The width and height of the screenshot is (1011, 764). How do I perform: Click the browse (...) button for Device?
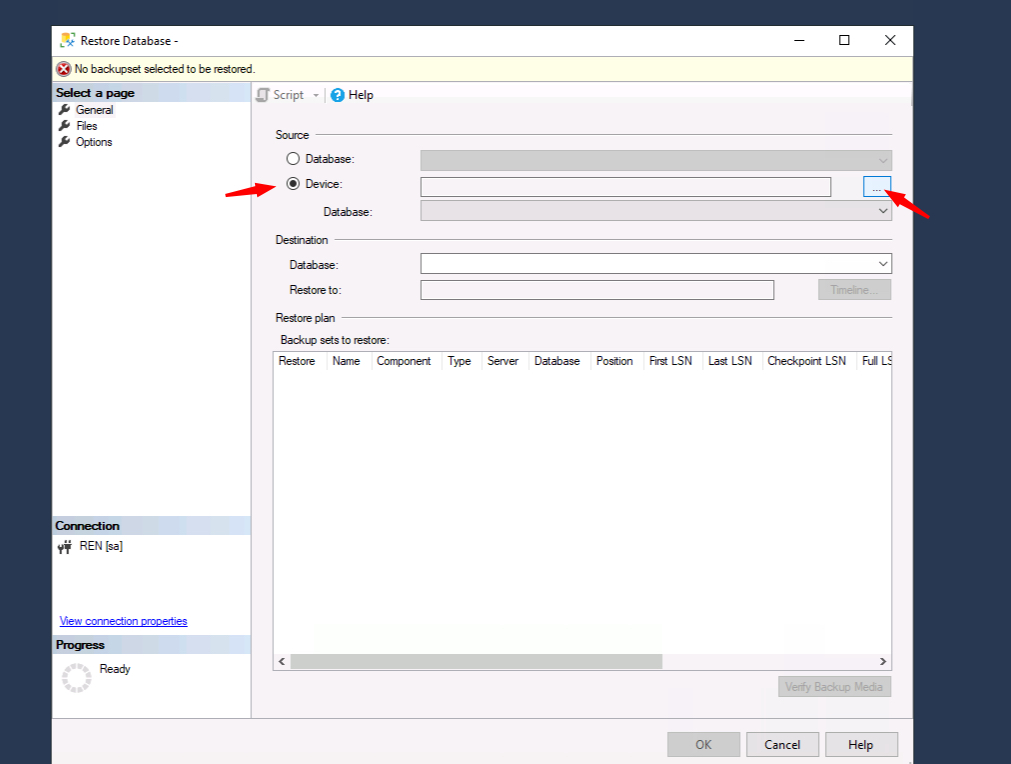(877, 187)
